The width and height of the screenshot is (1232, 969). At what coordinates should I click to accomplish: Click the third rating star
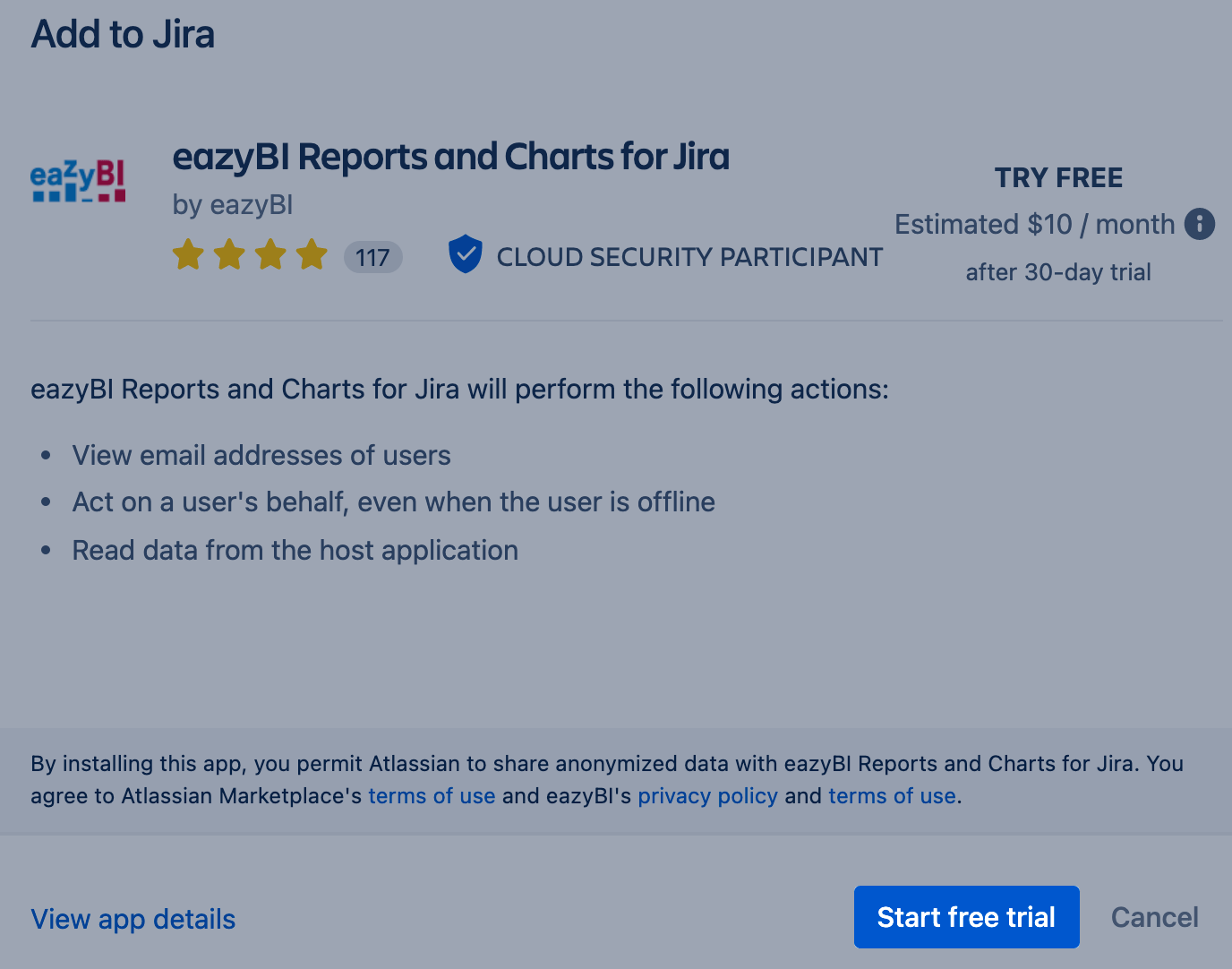point(270,254)
